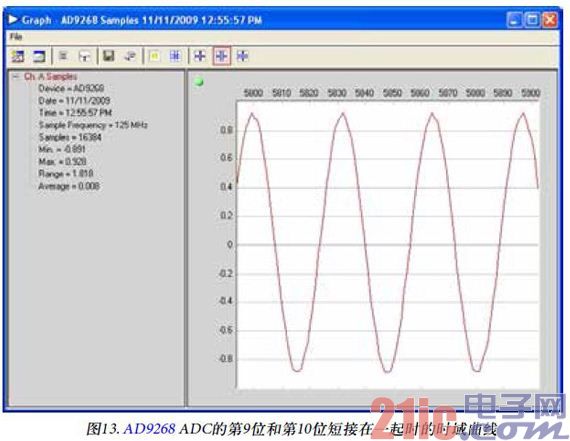This screenshot has height=441, width=570.
Task: Click x-axis label 5850
Action: [x=392, y=93]
